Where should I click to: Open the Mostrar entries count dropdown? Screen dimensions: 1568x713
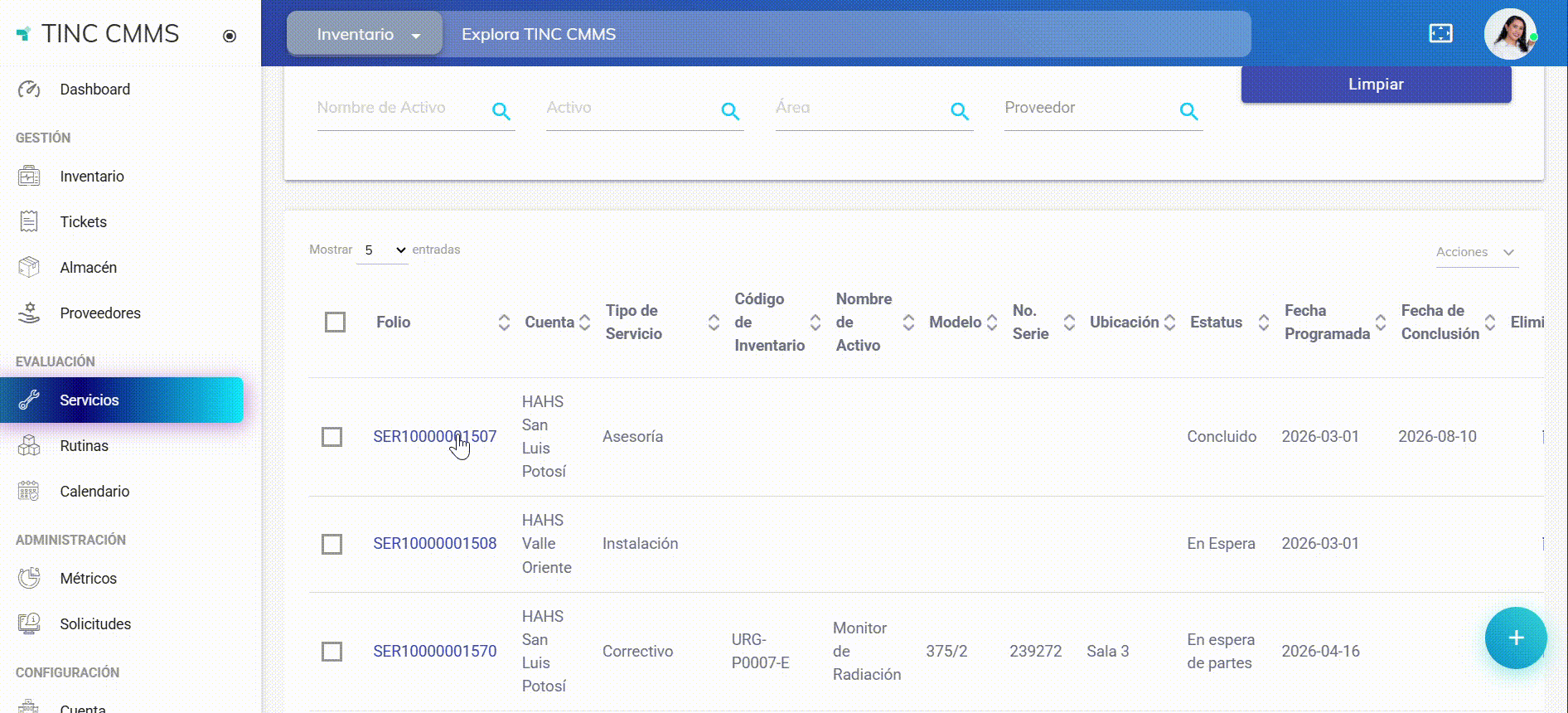pos(383,250)
